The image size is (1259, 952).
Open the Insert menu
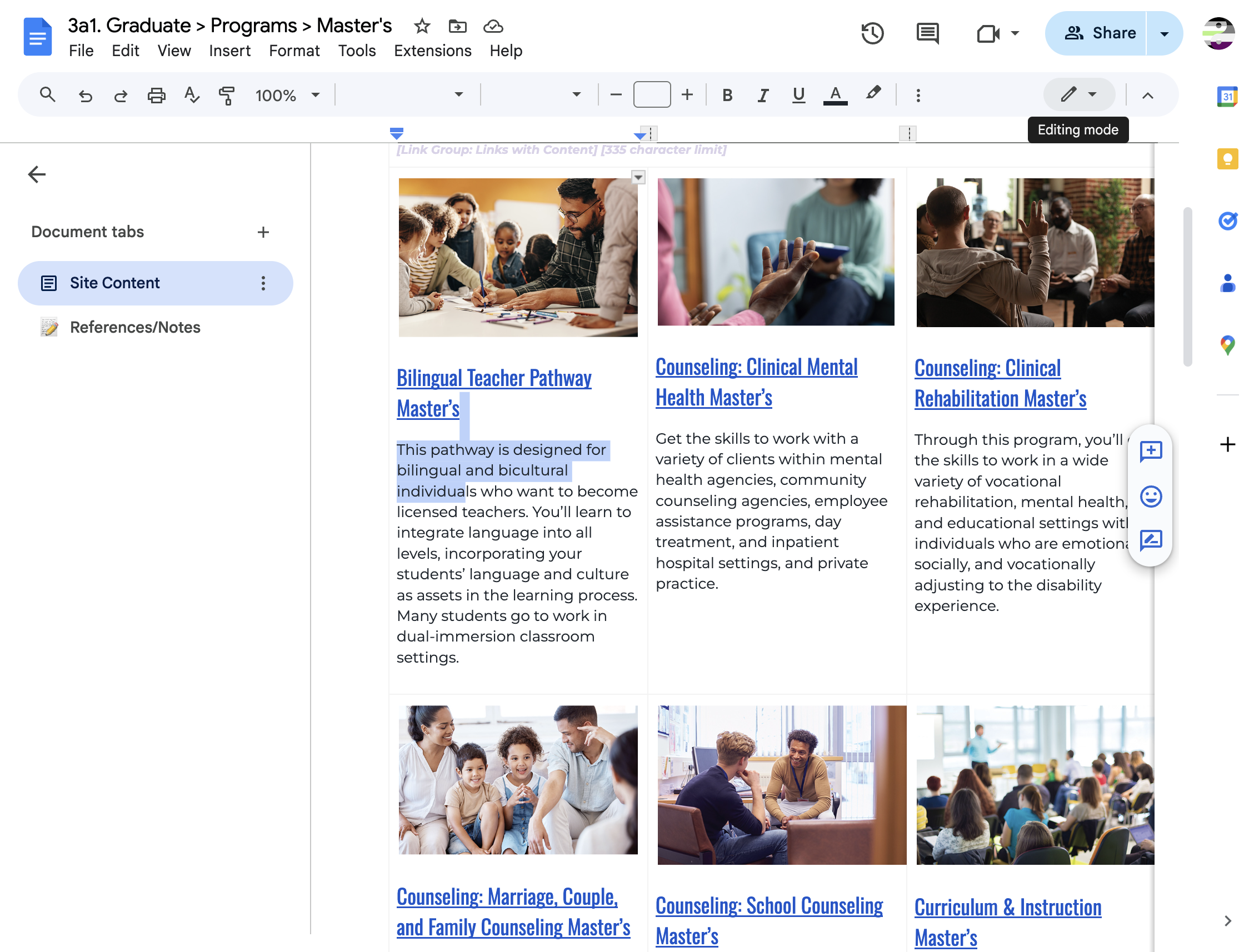[229, 51]
